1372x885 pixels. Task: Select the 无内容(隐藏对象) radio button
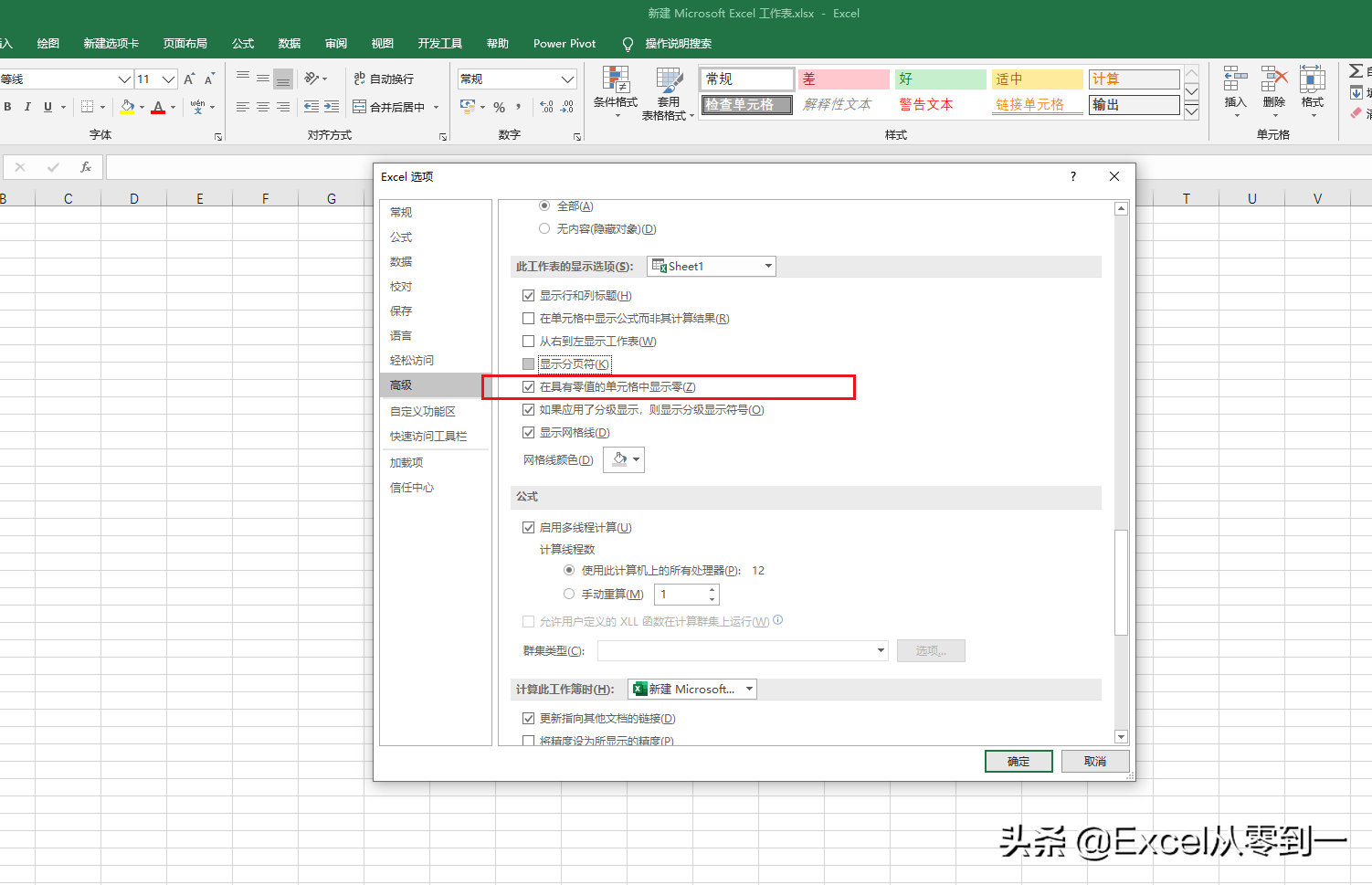(x=544, y=229)
